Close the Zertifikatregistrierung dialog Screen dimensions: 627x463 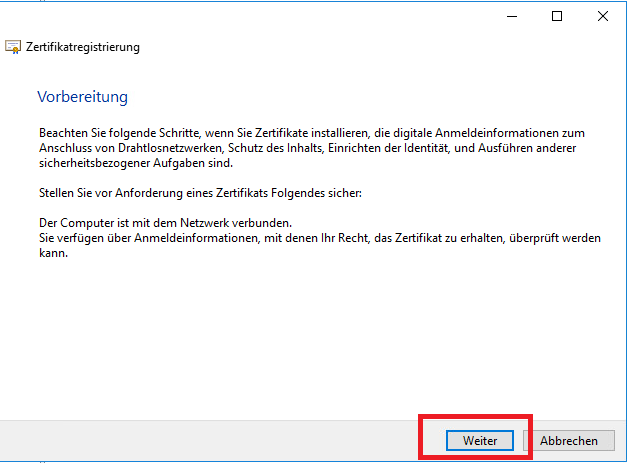(603, 16)
